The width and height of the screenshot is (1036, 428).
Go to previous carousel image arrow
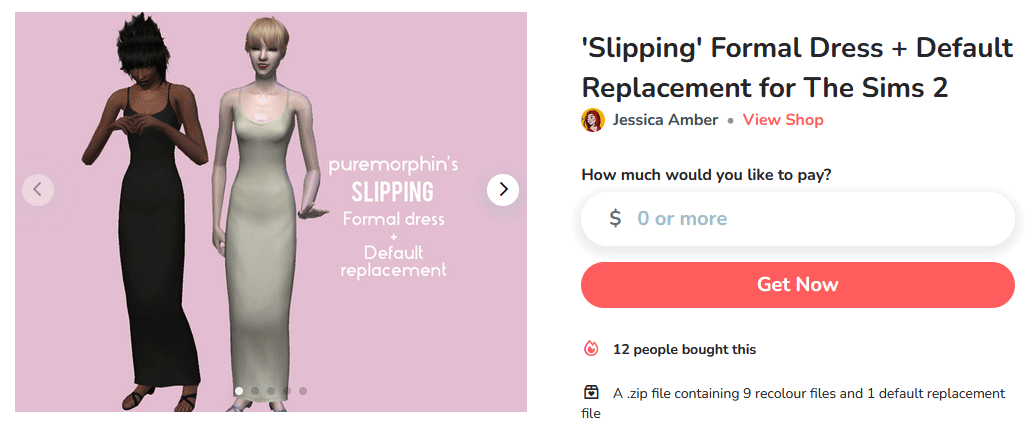[x=38, y=190]
